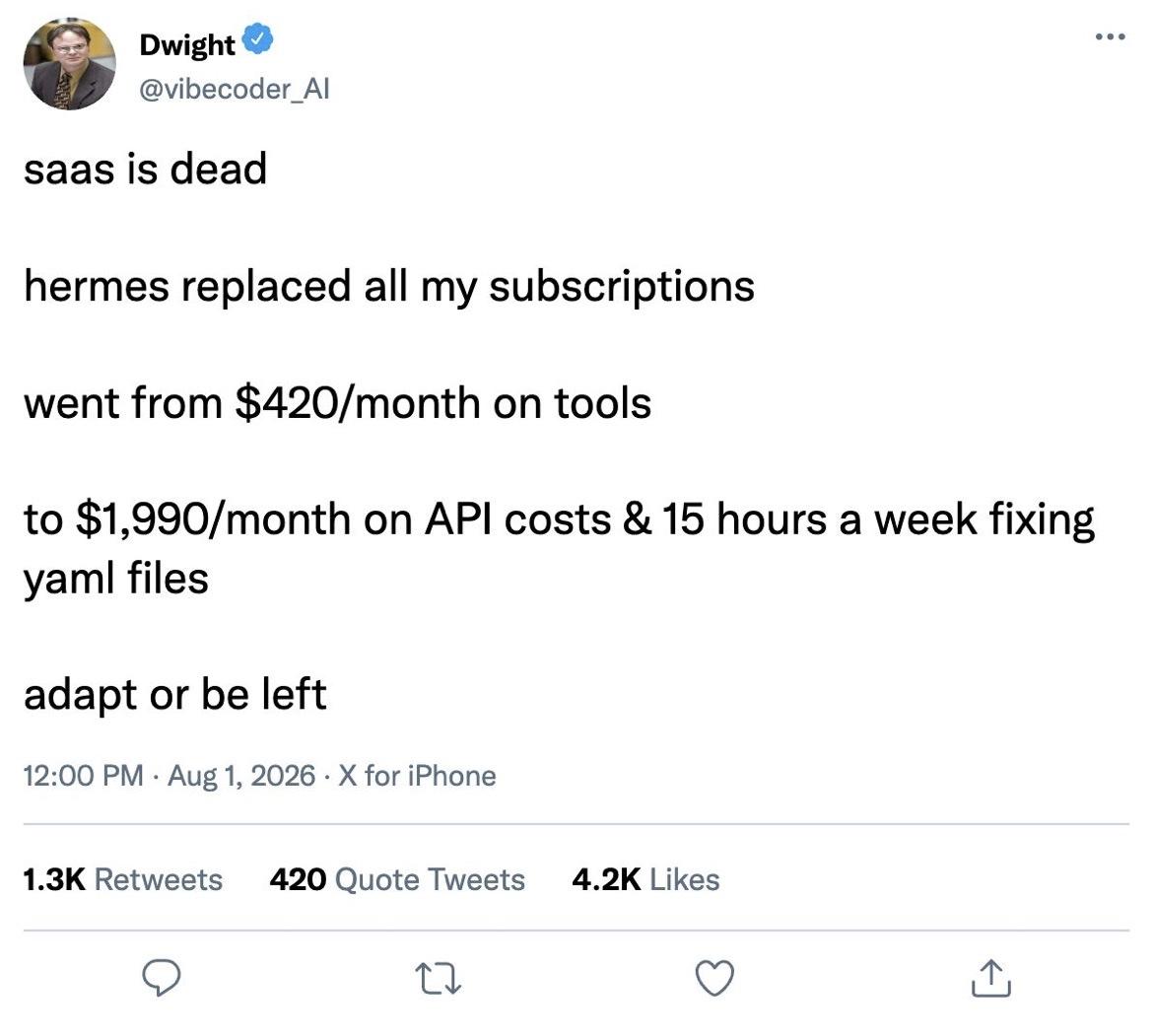The width and height of the screenshot is (1153, 1036).
Task: Click the reply speech bubble icon
Action: click(x=161, y=978)
